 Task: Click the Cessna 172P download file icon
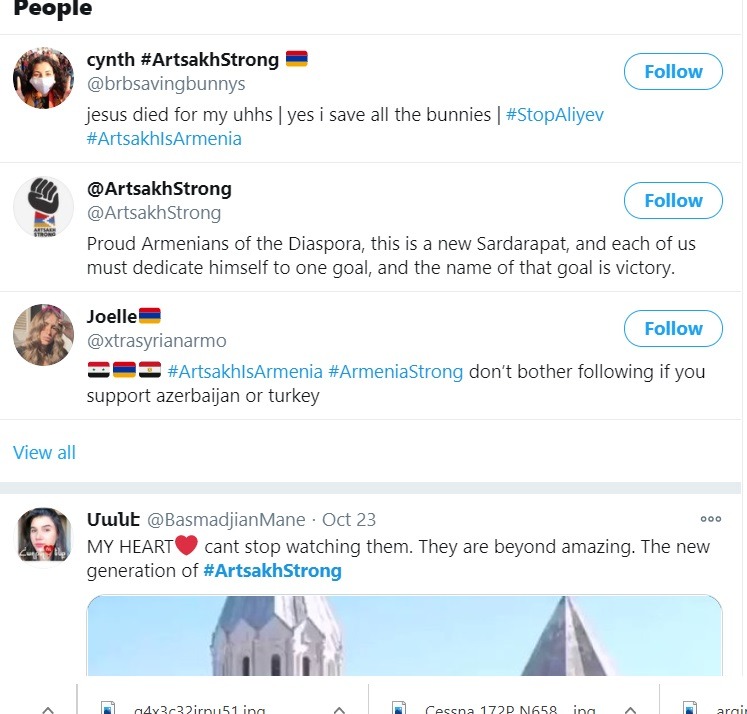tap(400, 708)
